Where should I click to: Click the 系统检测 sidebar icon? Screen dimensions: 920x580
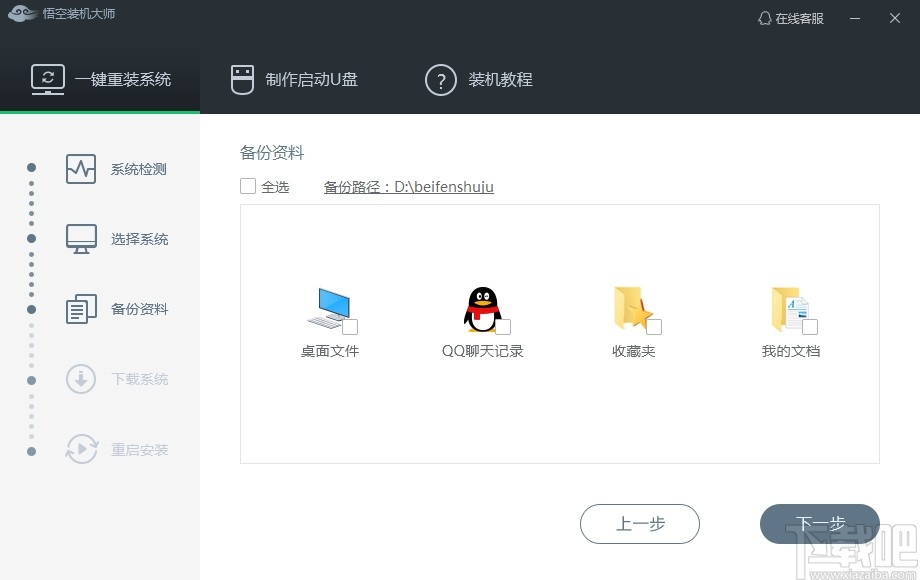[80, 168]
